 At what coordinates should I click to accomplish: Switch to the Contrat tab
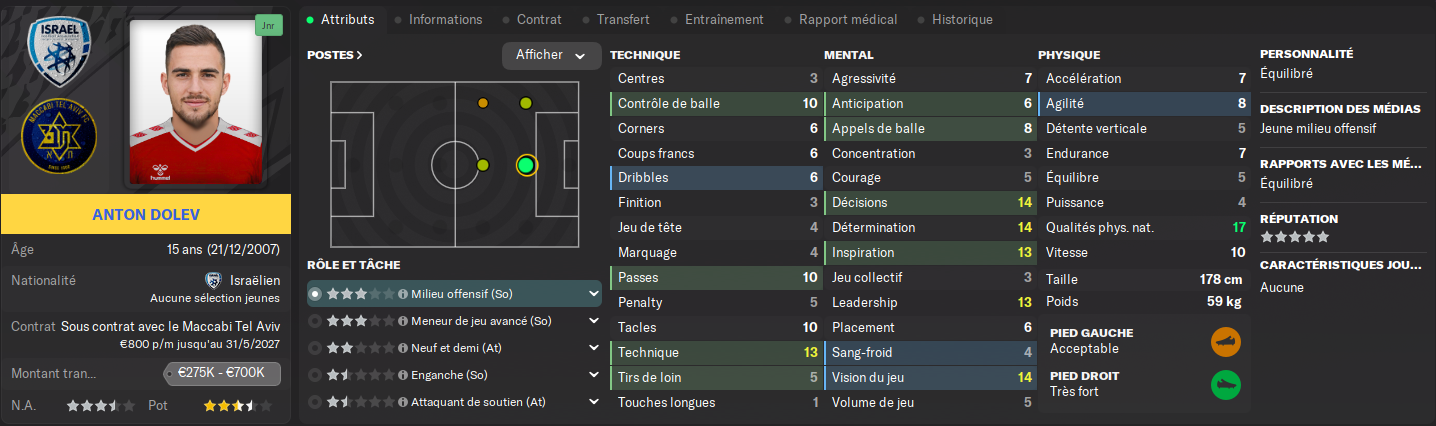[x=538, y=19]
